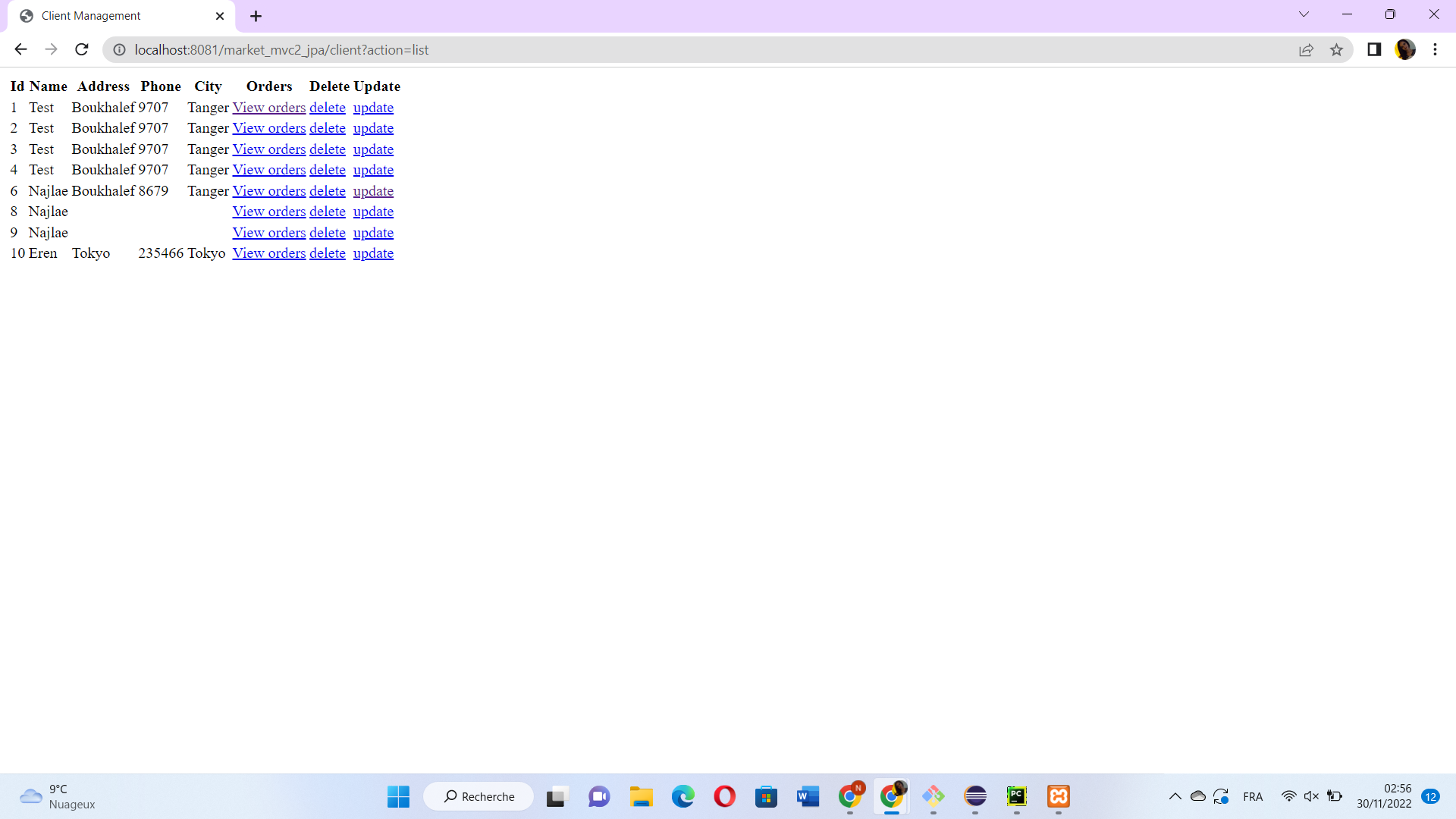
Task: Reload the page with the refresh icon
Action: tap(82, 50)
